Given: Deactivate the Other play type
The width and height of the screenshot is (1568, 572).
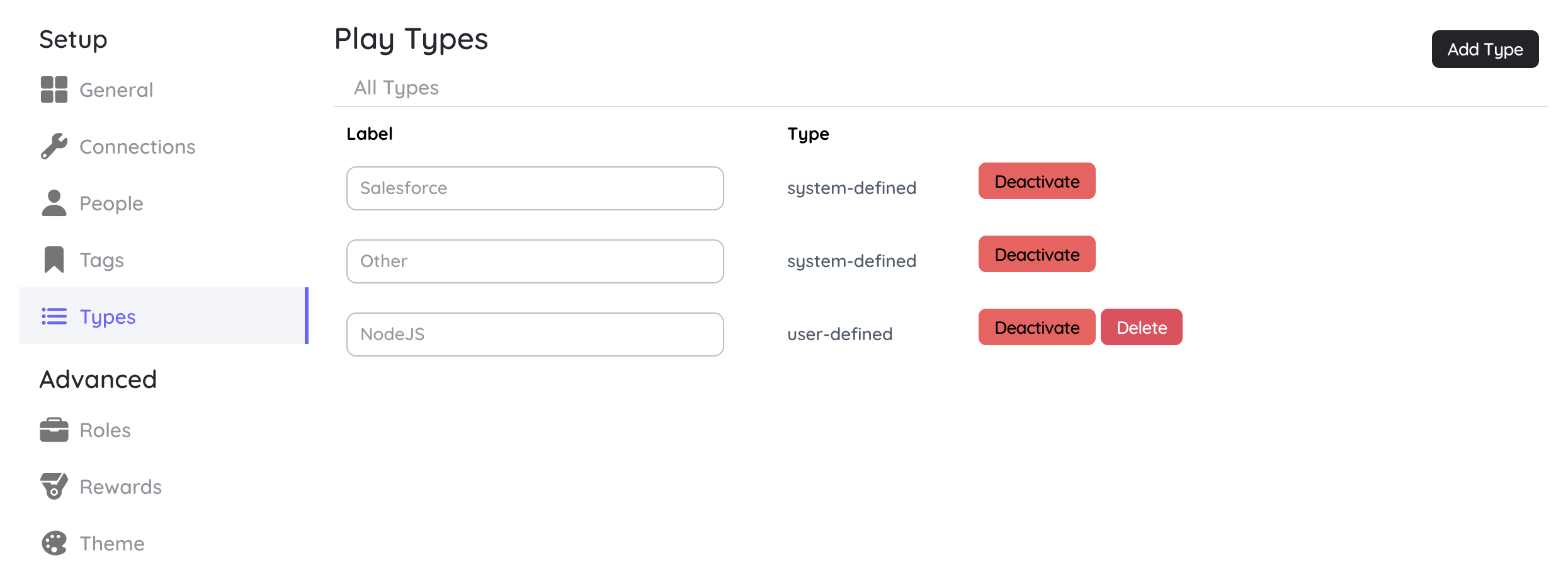Looking at the screenshot, I should (1037, 254).
